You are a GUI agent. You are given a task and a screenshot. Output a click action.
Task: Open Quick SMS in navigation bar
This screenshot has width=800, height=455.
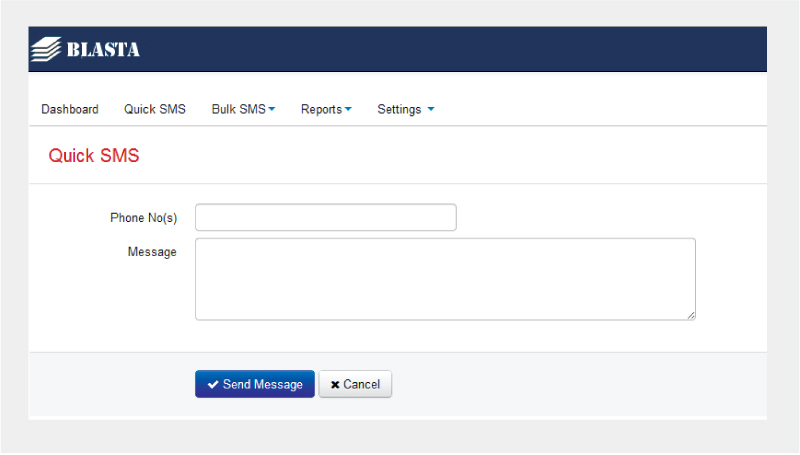point(155,109)
